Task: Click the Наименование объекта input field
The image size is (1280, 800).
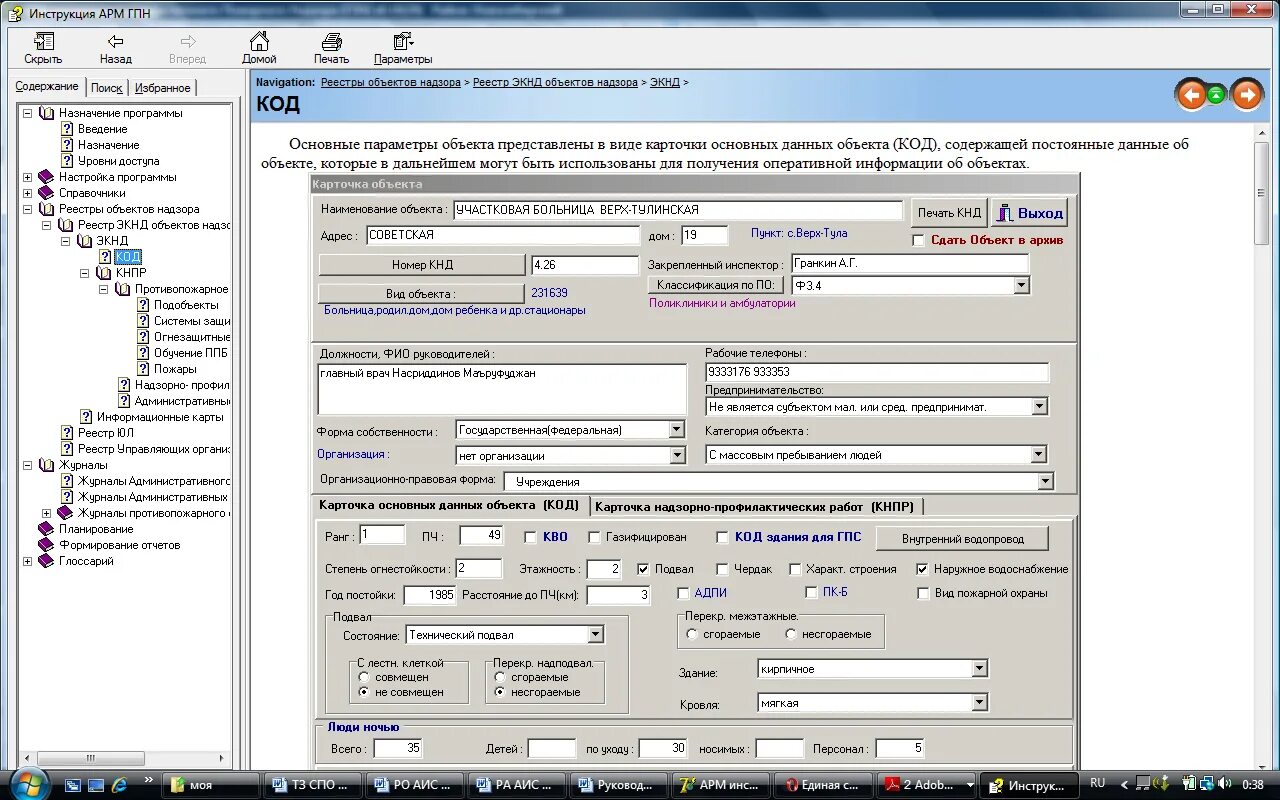Action: [x=678, y=210]
